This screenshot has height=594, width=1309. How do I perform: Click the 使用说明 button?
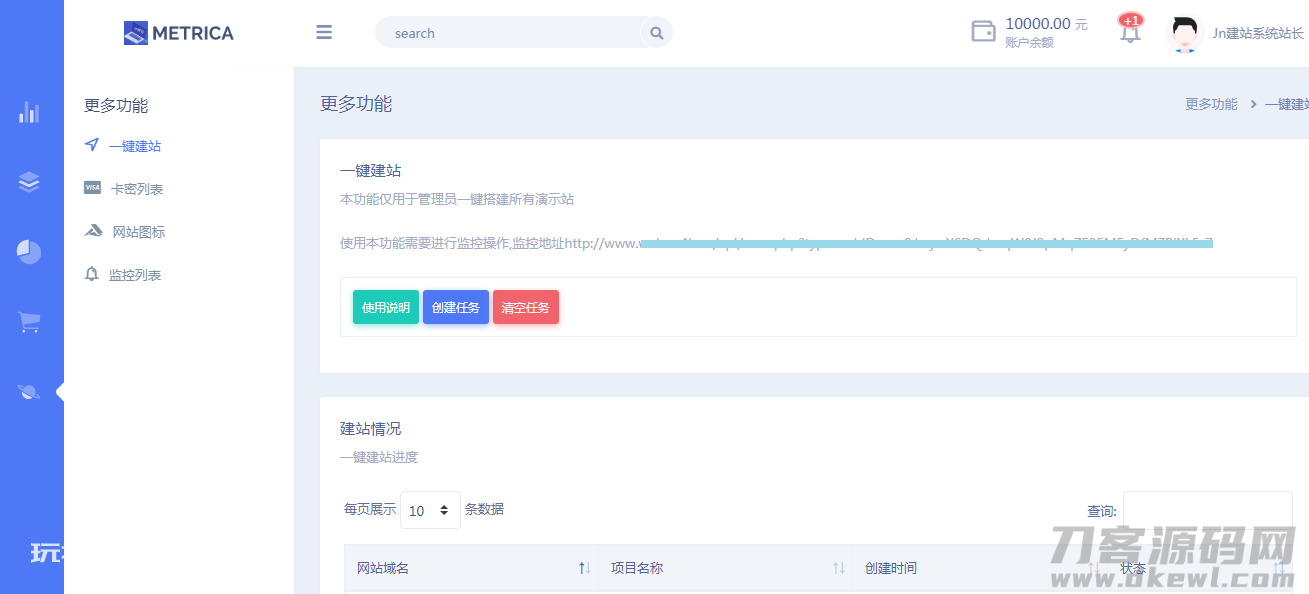tap(386, 307)
